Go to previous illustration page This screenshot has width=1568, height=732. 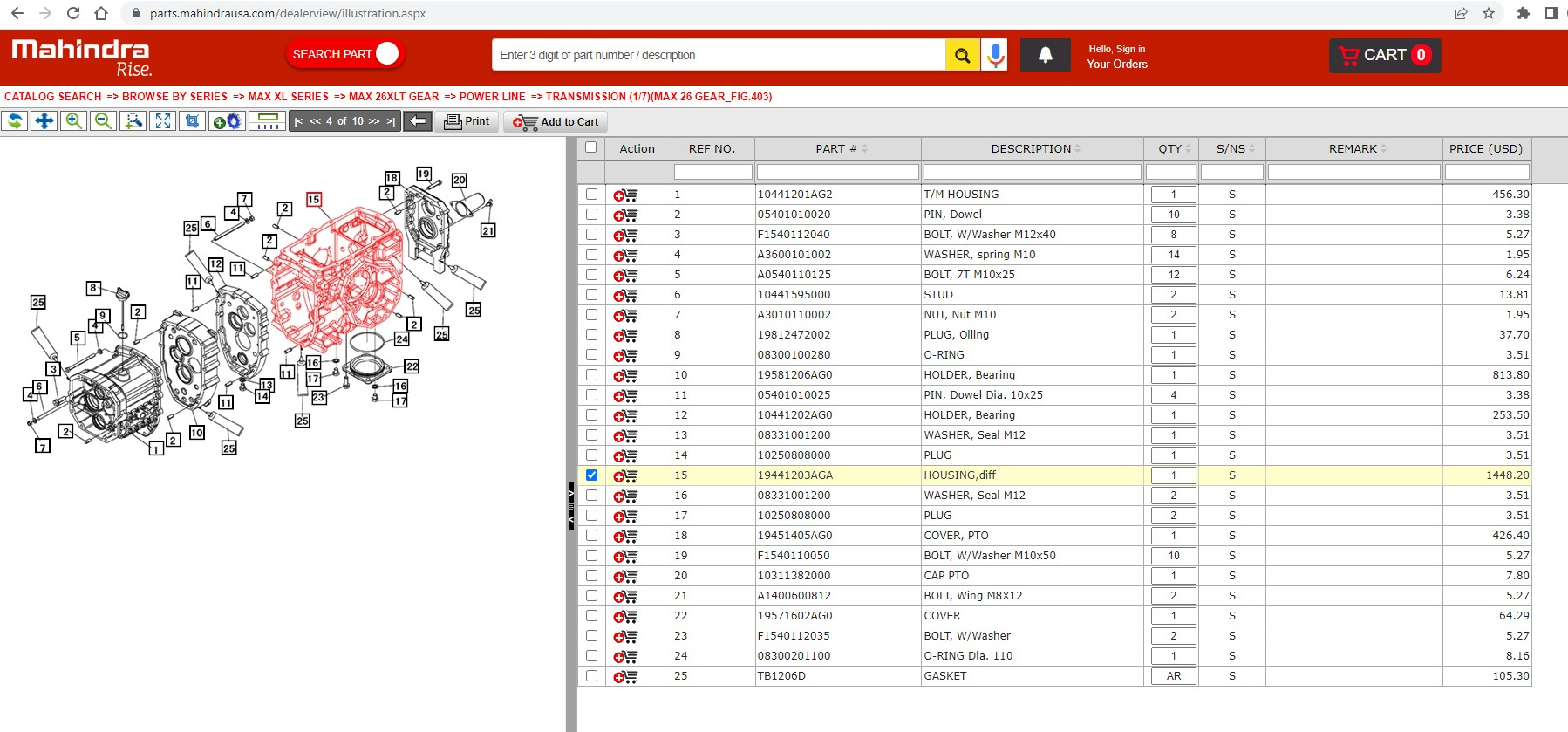[x=315, y=121]
